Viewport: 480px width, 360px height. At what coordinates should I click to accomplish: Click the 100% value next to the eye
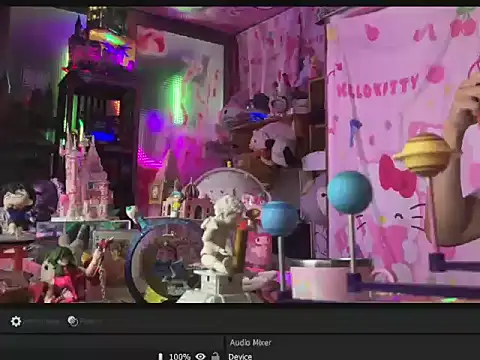(x=180, y=357)
